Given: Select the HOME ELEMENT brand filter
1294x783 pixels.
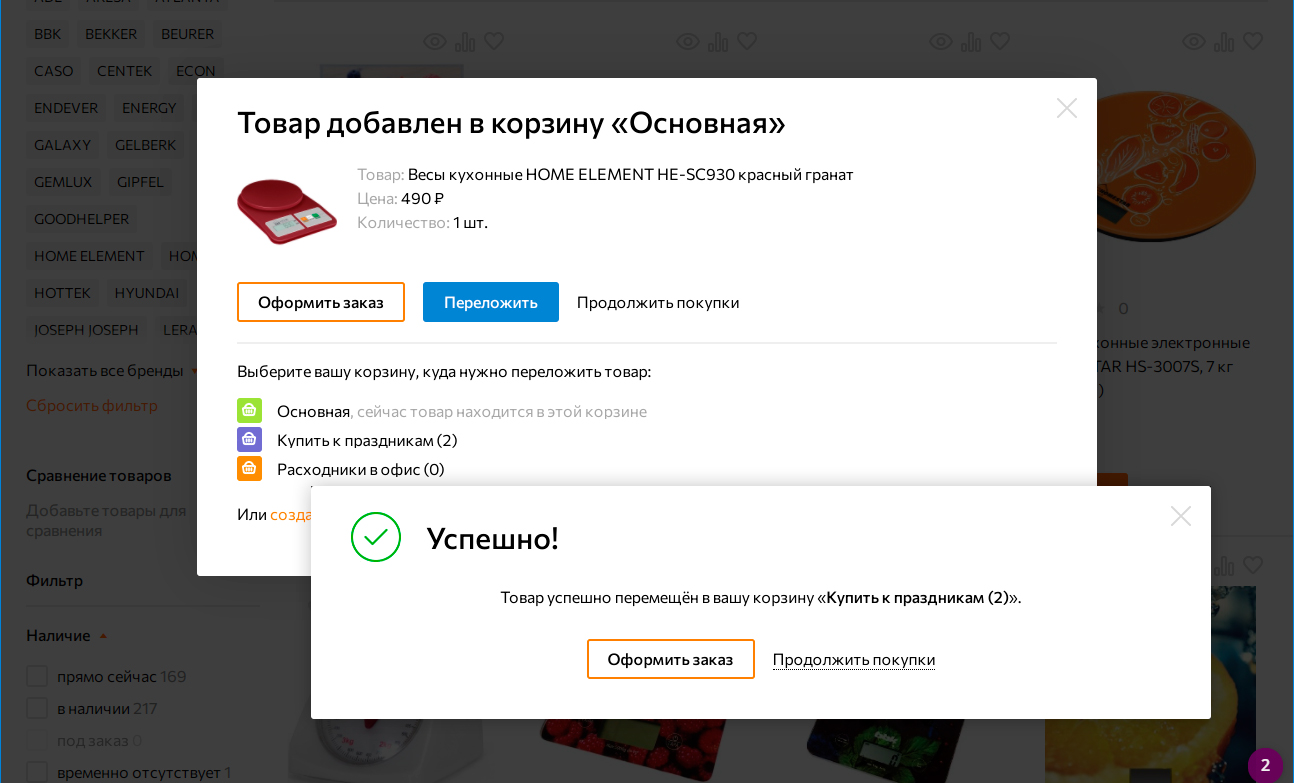Looking at the screenshot, I should coord(90,256).
